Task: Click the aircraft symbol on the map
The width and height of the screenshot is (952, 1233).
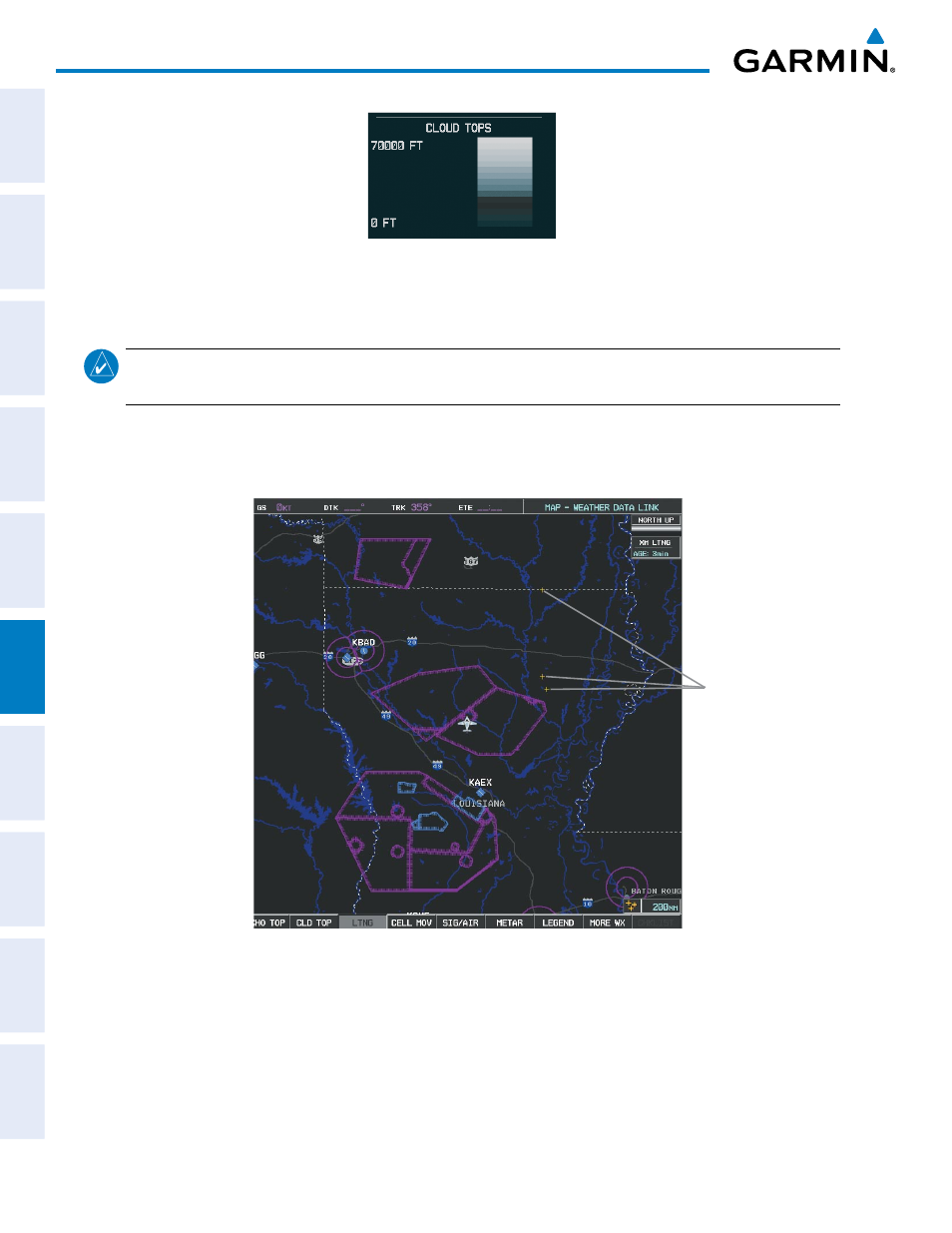Action: pos(467,724)
